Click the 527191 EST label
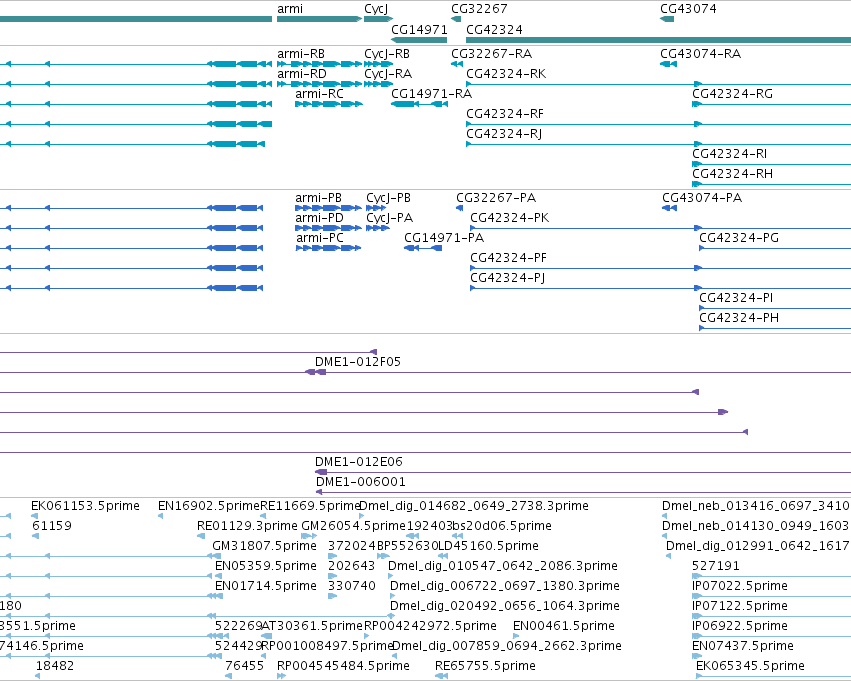This screenshot has width=851, height=681. tap(715, 567)
